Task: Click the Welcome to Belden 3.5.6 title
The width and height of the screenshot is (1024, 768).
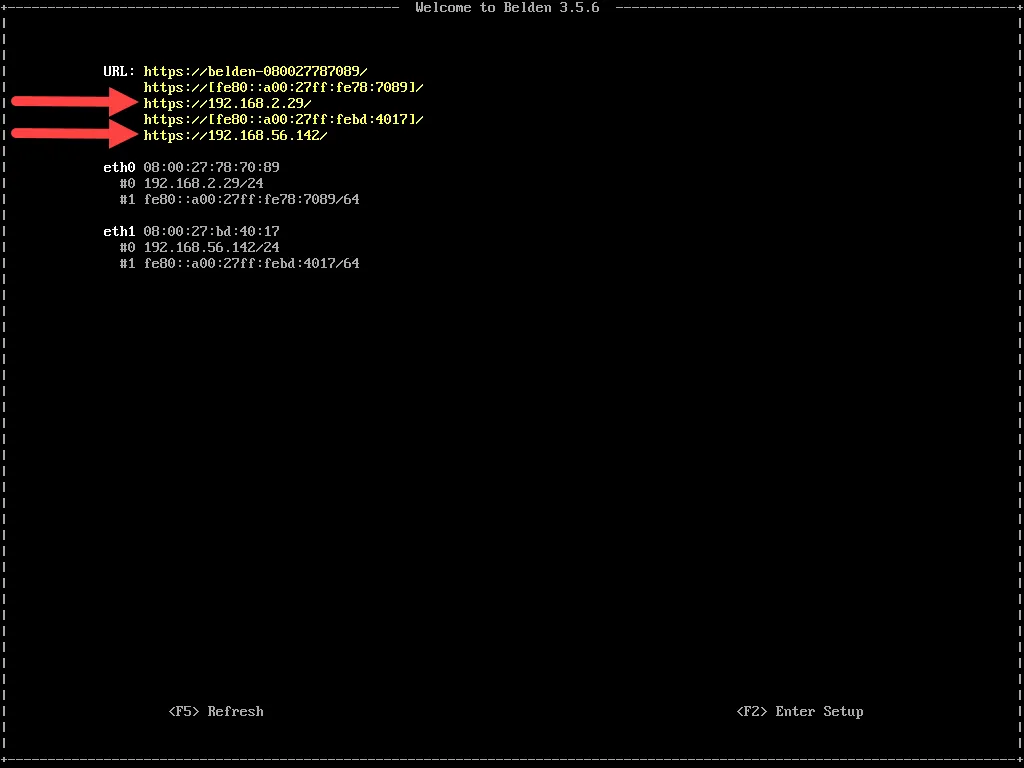Action: (x=507, y=8)
